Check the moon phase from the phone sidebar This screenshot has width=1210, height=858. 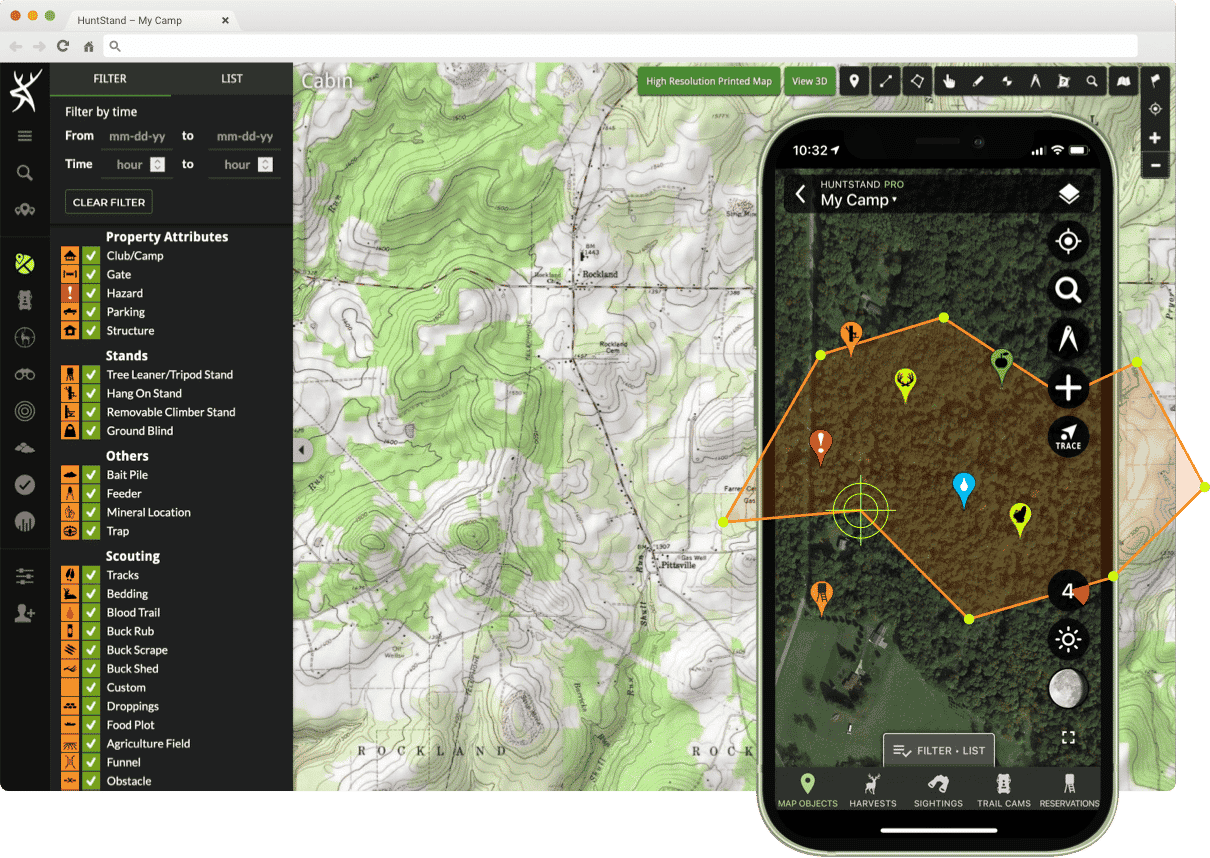point(1068,688)
